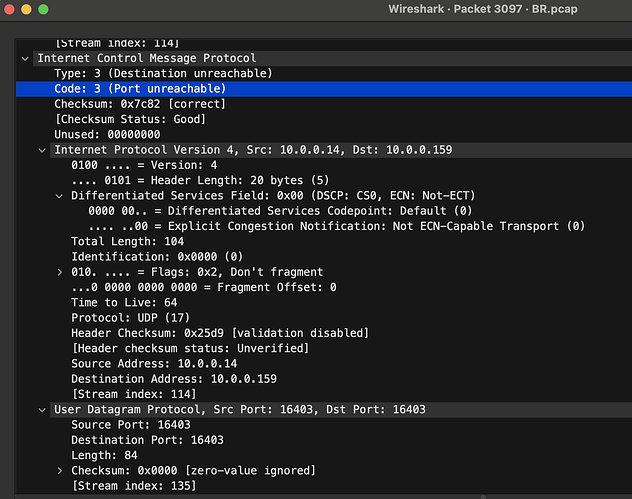This screenshot has width=632, height=499.
Task: Expand the UDP Checksum 0x0000 node
Action: click(x=59, y=471)
